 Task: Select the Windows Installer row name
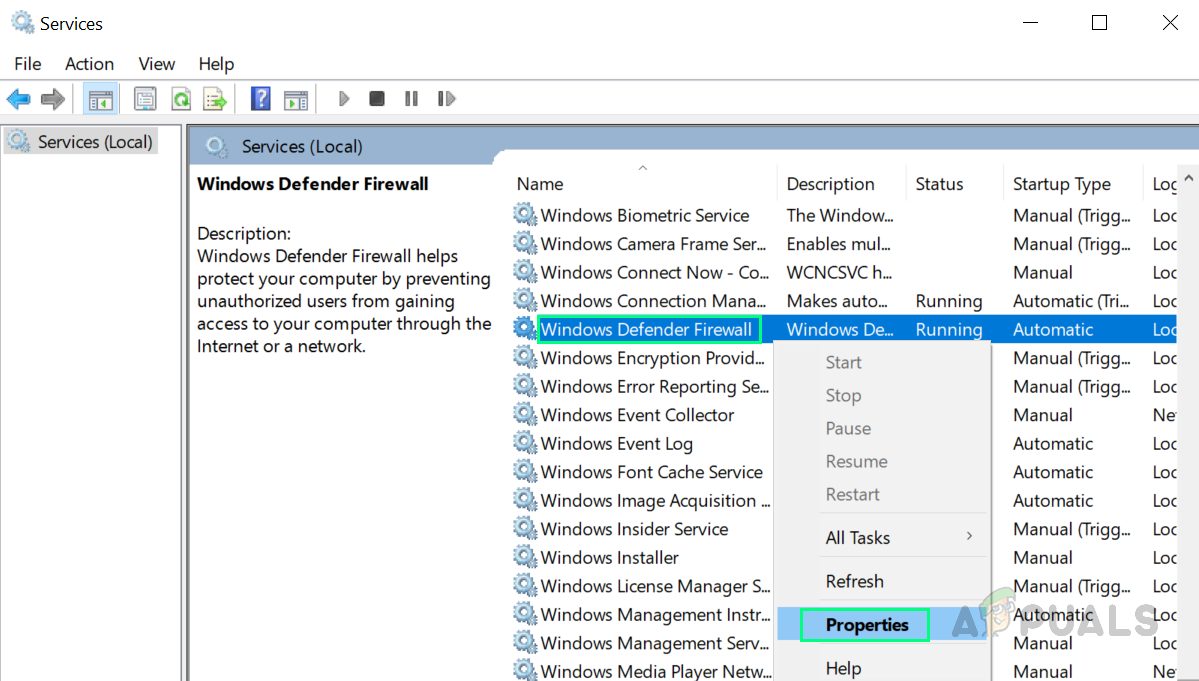(x=609, y=558)
